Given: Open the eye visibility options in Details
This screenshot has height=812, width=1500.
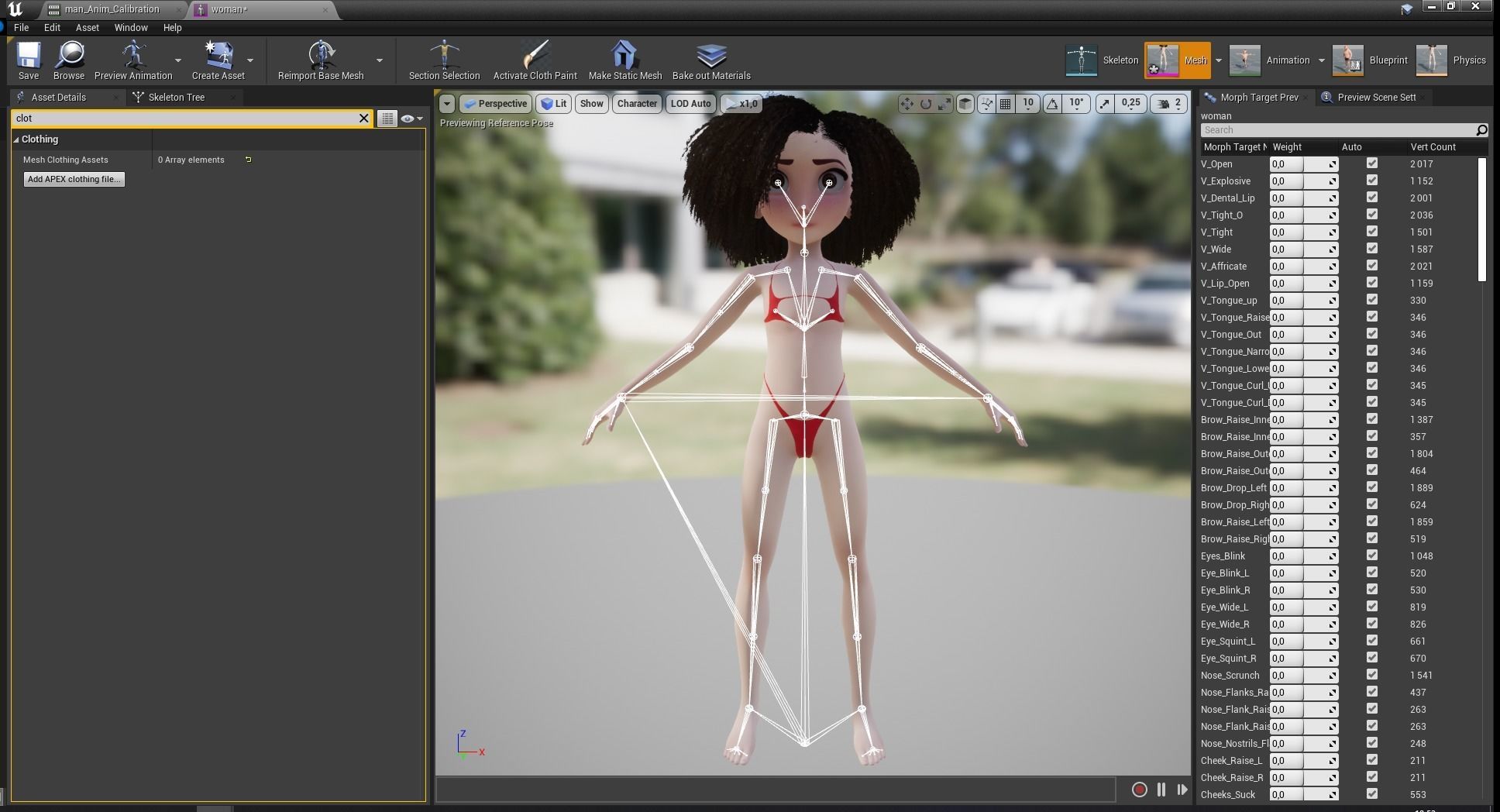Looking at the screenshot, I should pyautogui.click(x=411, y=119).
